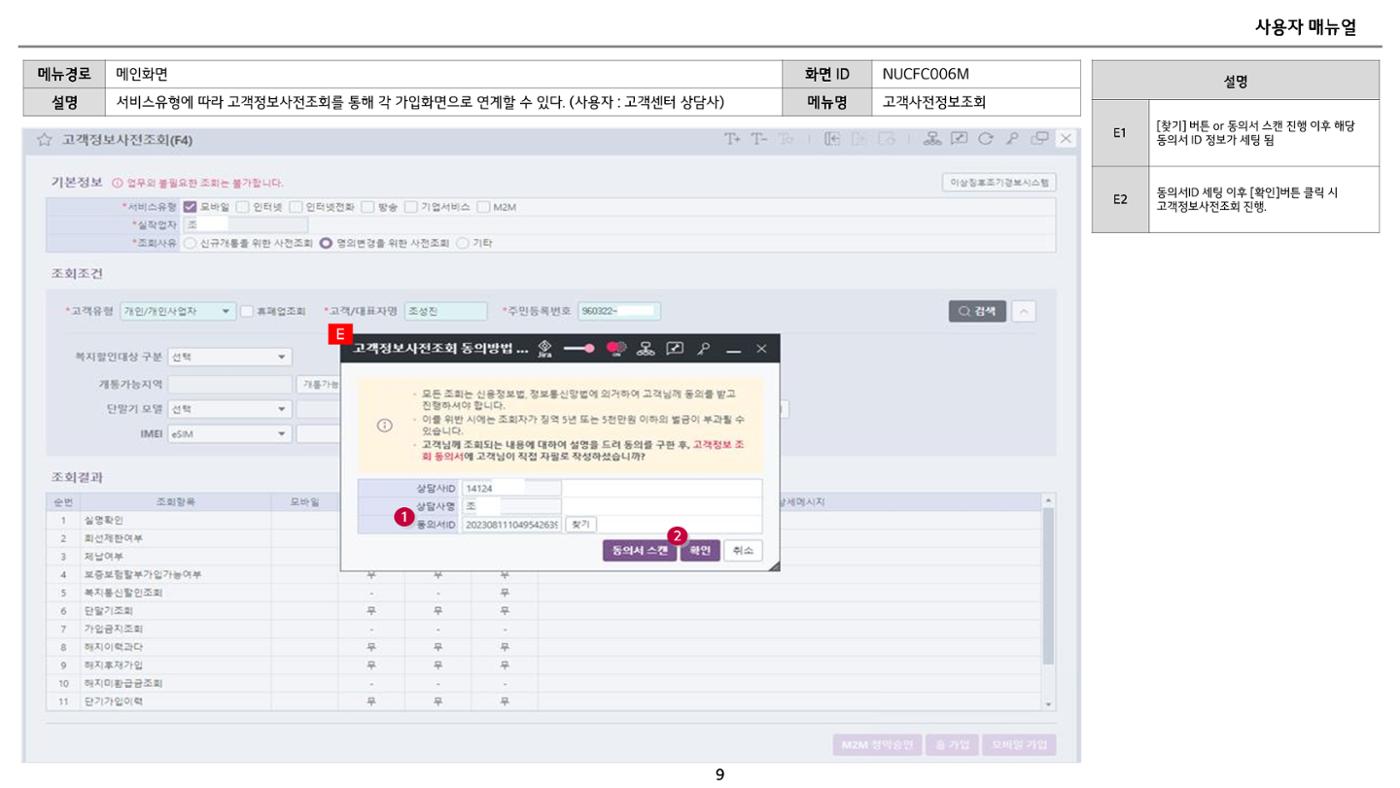The width and height of the screenshot is (1400, 788).
Task: Close the 고객정보사전조회 동의방법 dialog
Action: (x=761, y=348)
